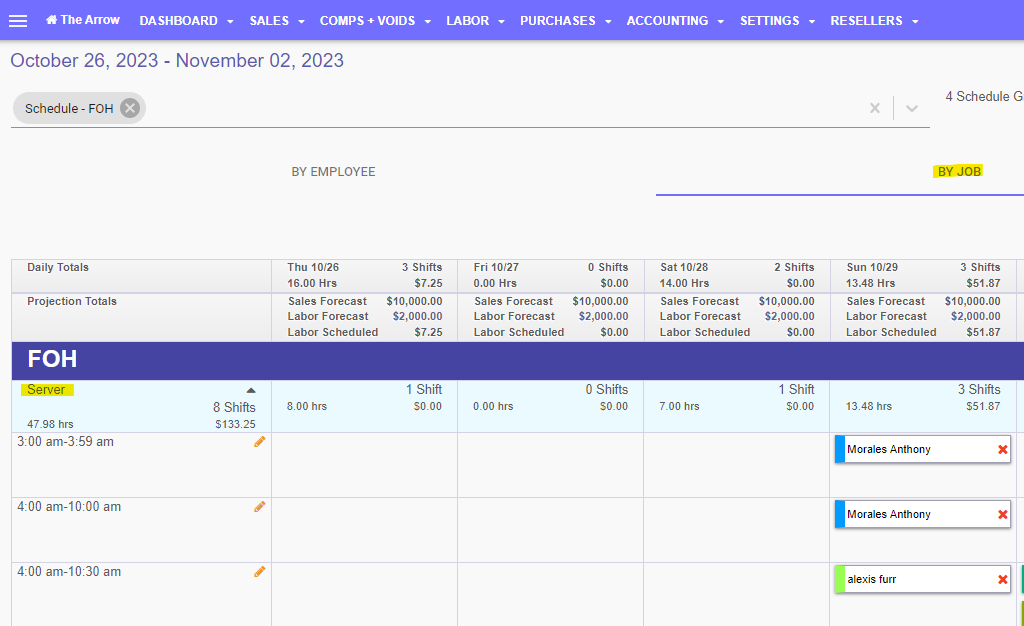This screenshot has height=626, width=1024.
Task: Open the filter field dropdown chevron
Action: [x=911, y=108]
